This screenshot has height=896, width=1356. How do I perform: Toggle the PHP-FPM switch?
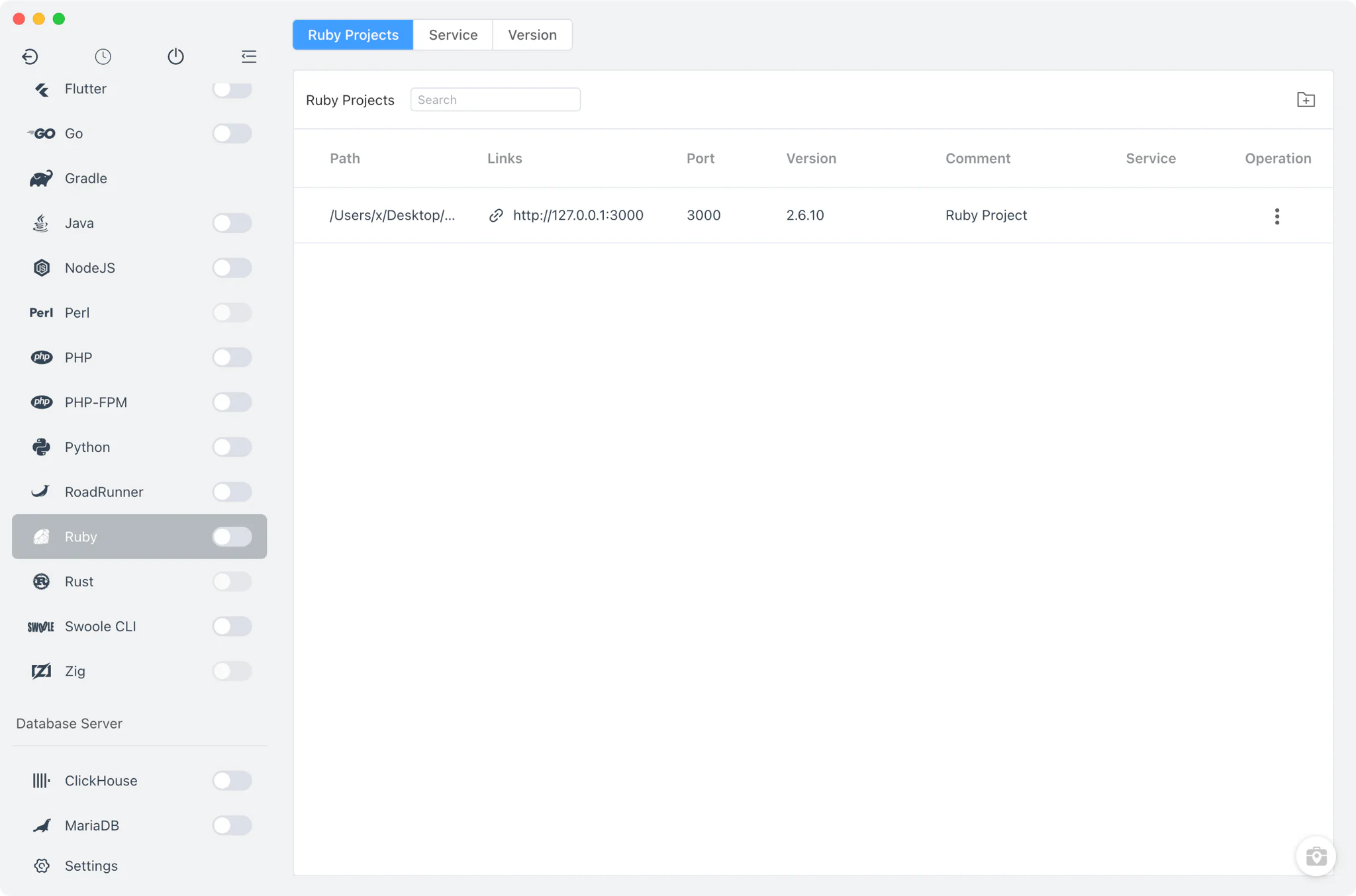point(232,402)
